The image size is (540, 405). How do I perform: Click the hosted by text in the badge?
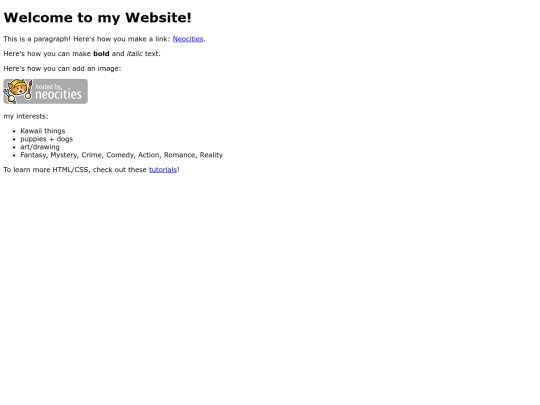pyautogui.click(x=49, y=86)
